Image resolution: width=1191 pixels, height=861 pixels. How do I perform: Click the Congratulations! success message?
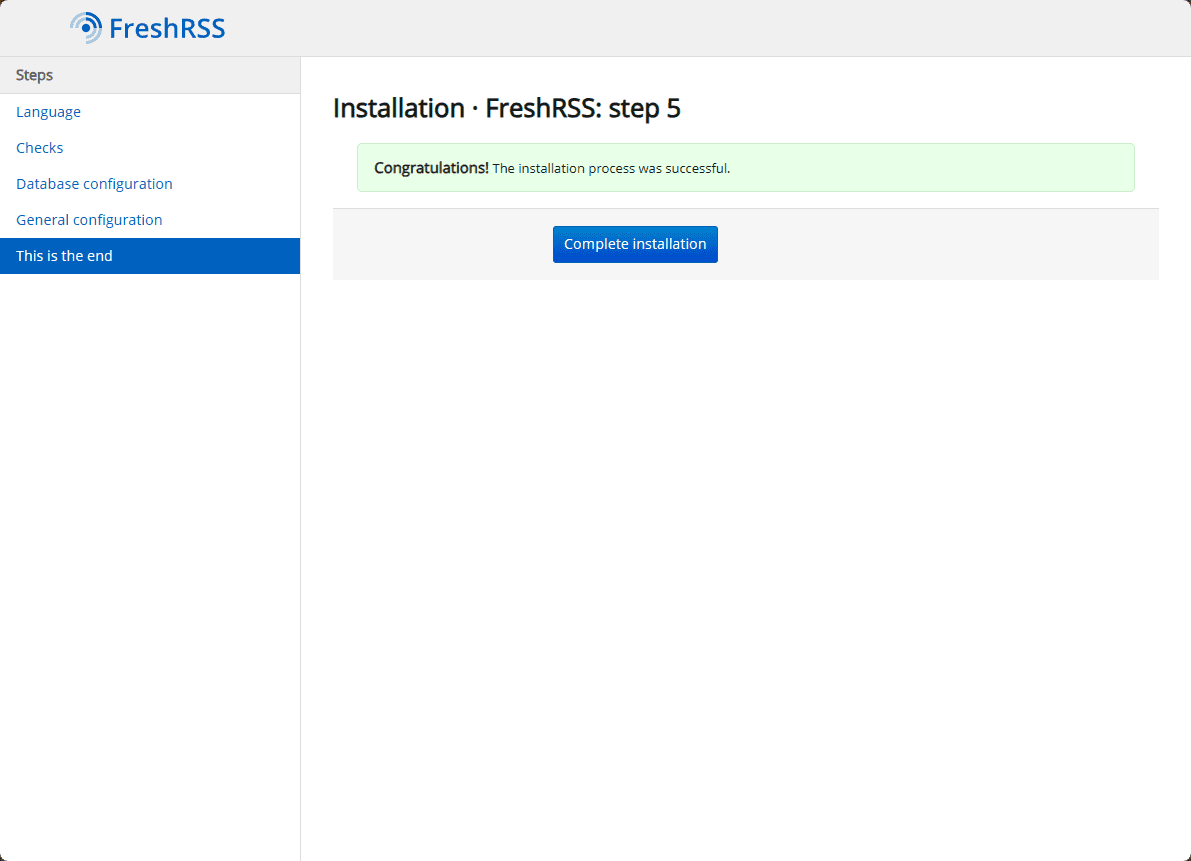point(746,168)
